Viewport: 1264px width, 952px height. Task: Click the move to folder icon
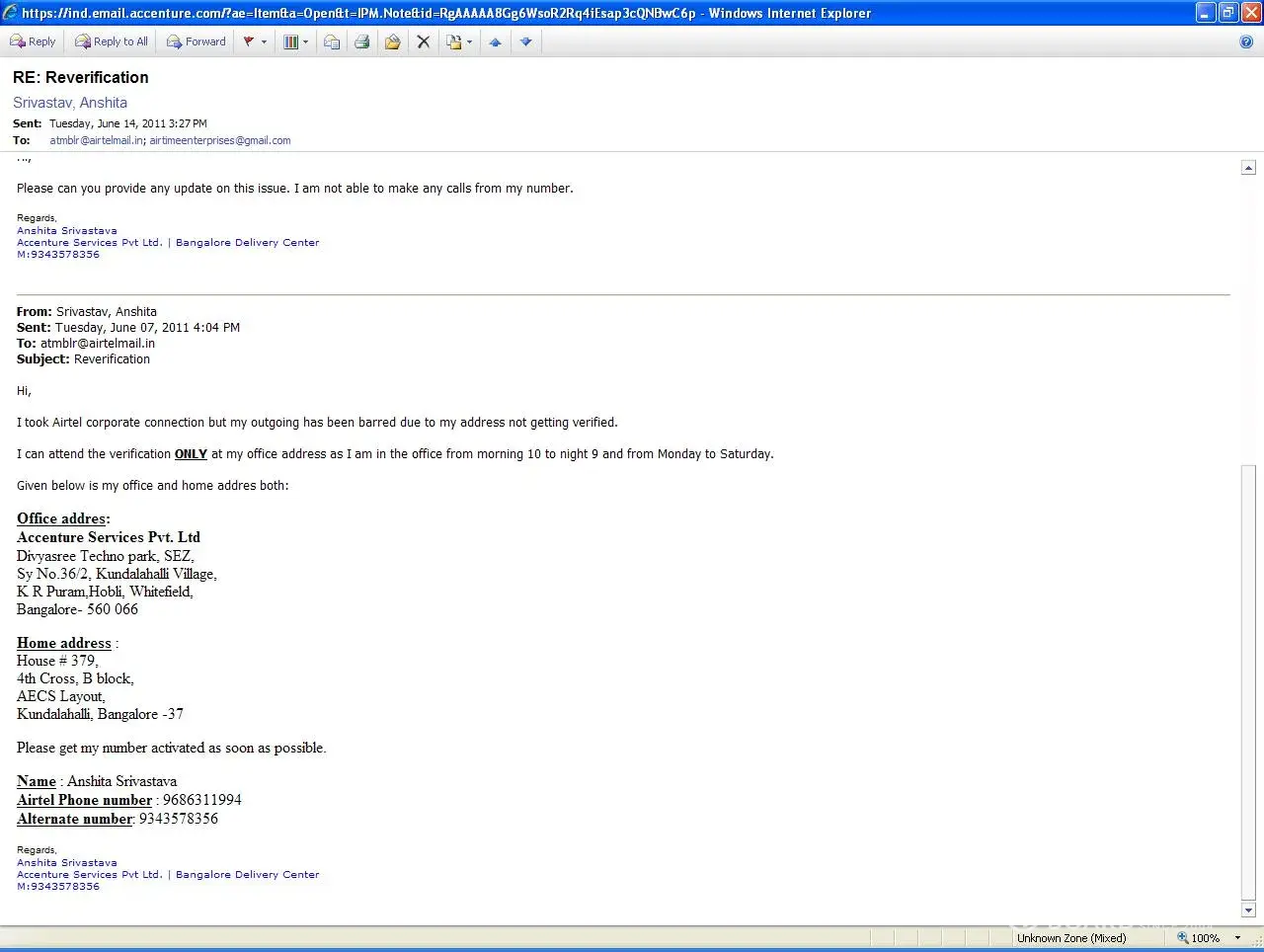[x=392, y=41]
